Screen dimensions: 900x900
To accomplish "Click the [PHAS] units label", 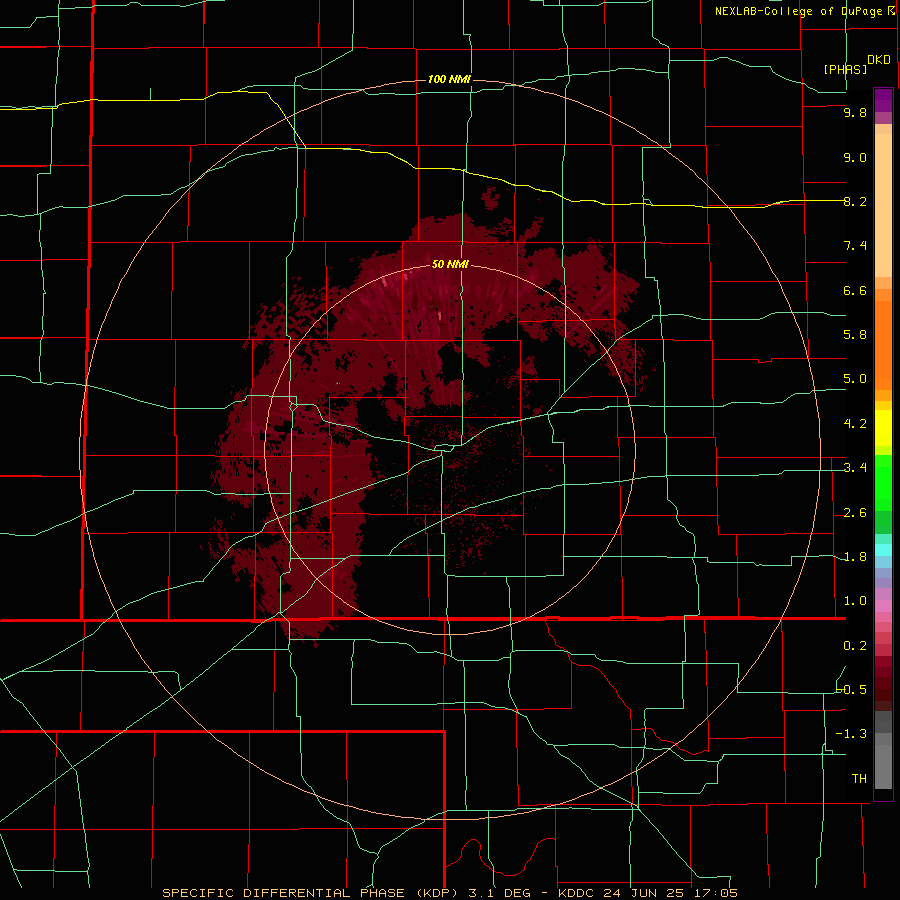I will point(845,69).
